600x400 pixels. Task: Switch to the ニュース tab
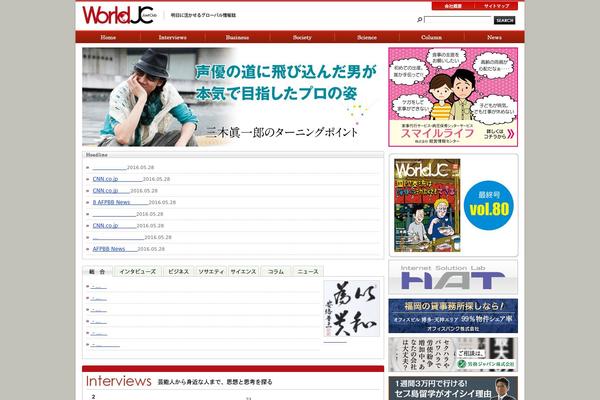308,271
